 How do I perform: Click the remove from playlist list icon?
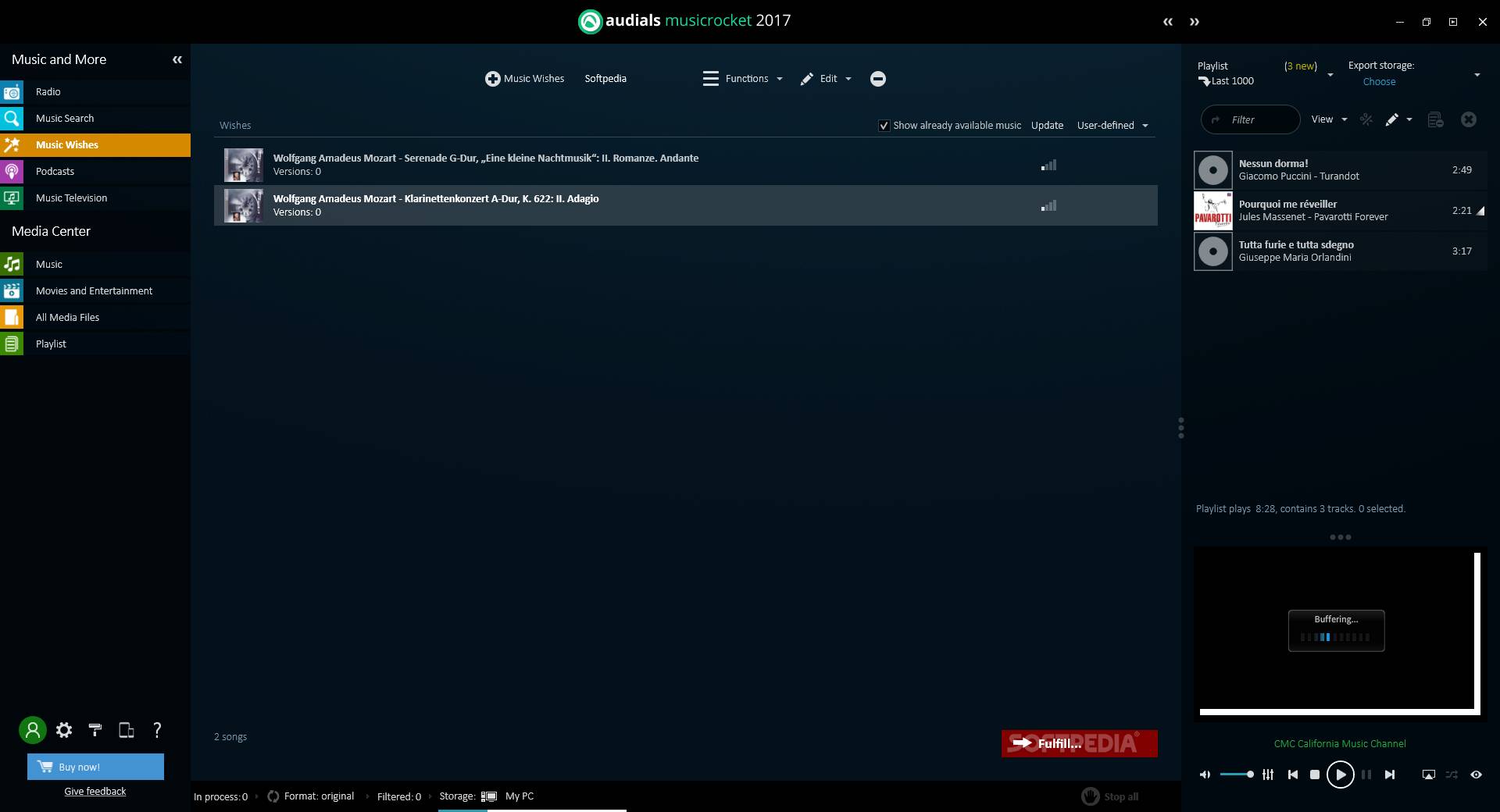pos(1435,119)
